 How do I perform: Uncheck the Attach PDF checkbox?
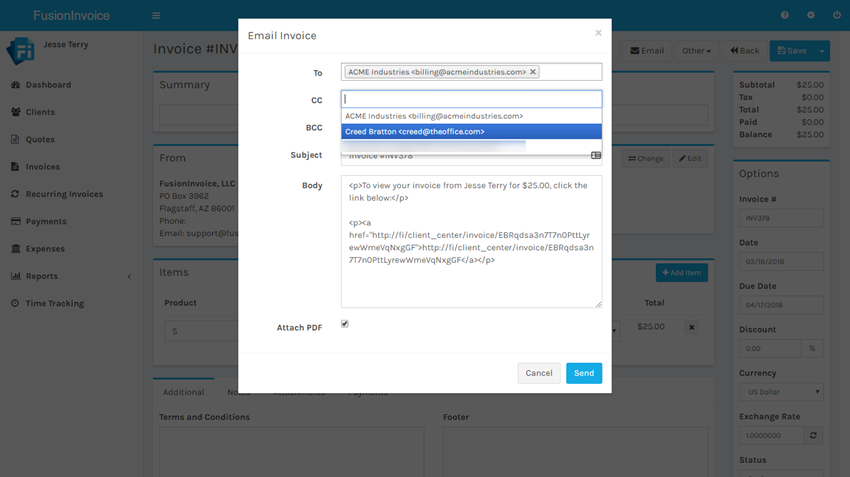tap(345, 324)
